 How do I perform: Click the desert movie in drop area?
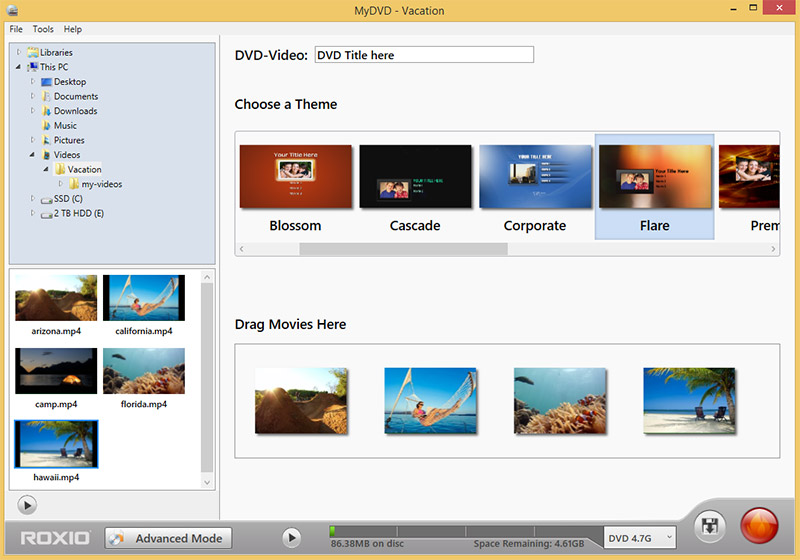tap(301, 401)
